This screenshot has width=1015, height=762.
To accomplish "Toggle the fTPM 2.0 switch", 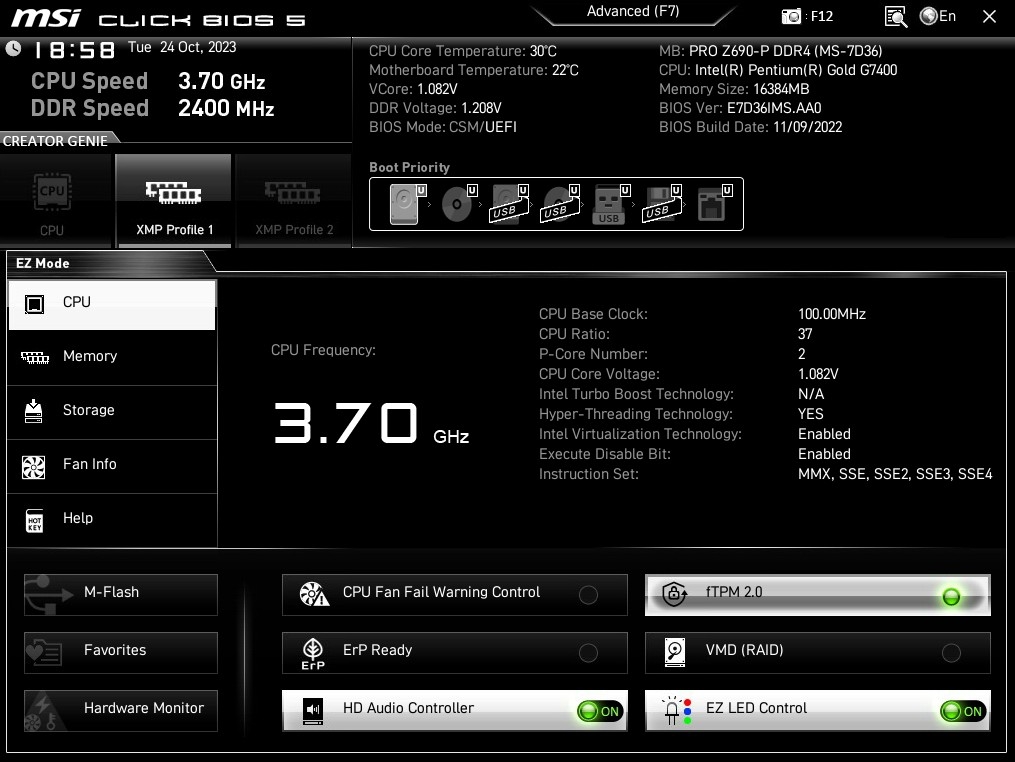I will tap(951, 596).
